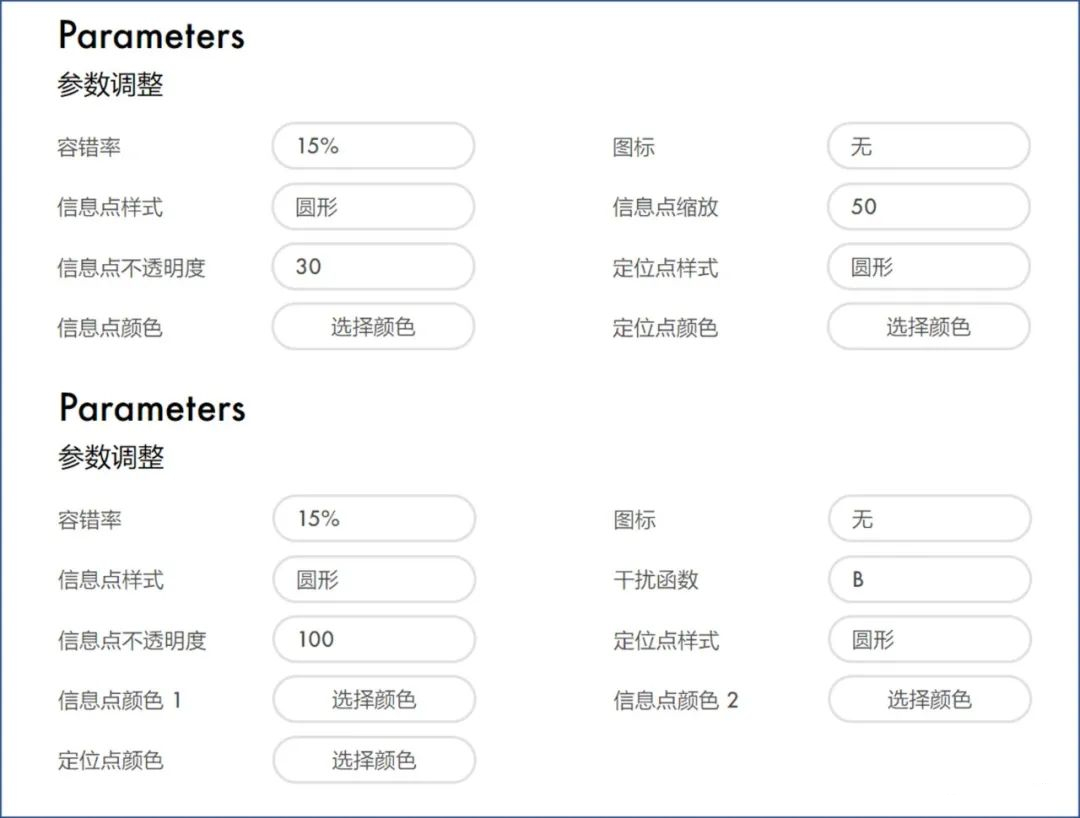Click 选择颜色 for 信息点颜色 2
Screen dimensions: 1080x818
pyautogui.click(x=930, y=699)
